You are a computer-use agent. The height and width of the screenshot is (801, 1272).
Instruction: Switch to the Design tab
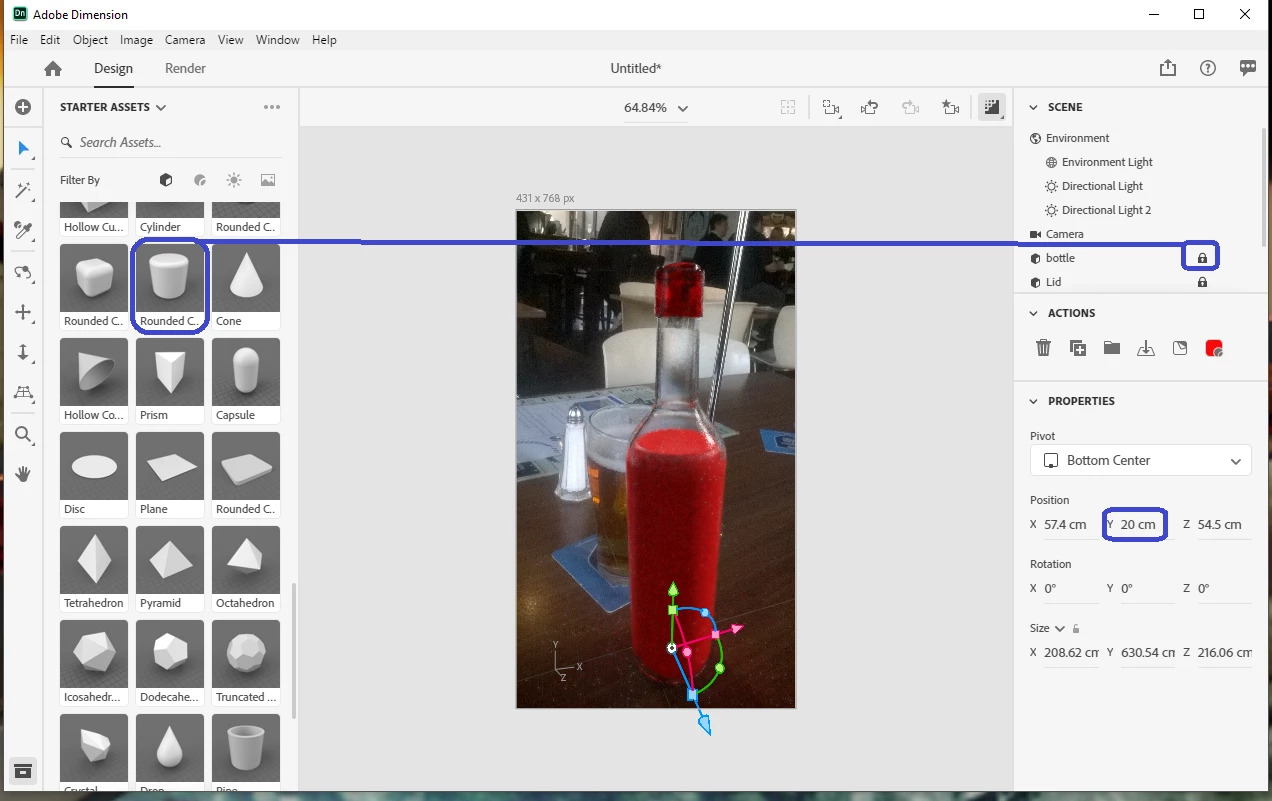(x=113, y=68)
